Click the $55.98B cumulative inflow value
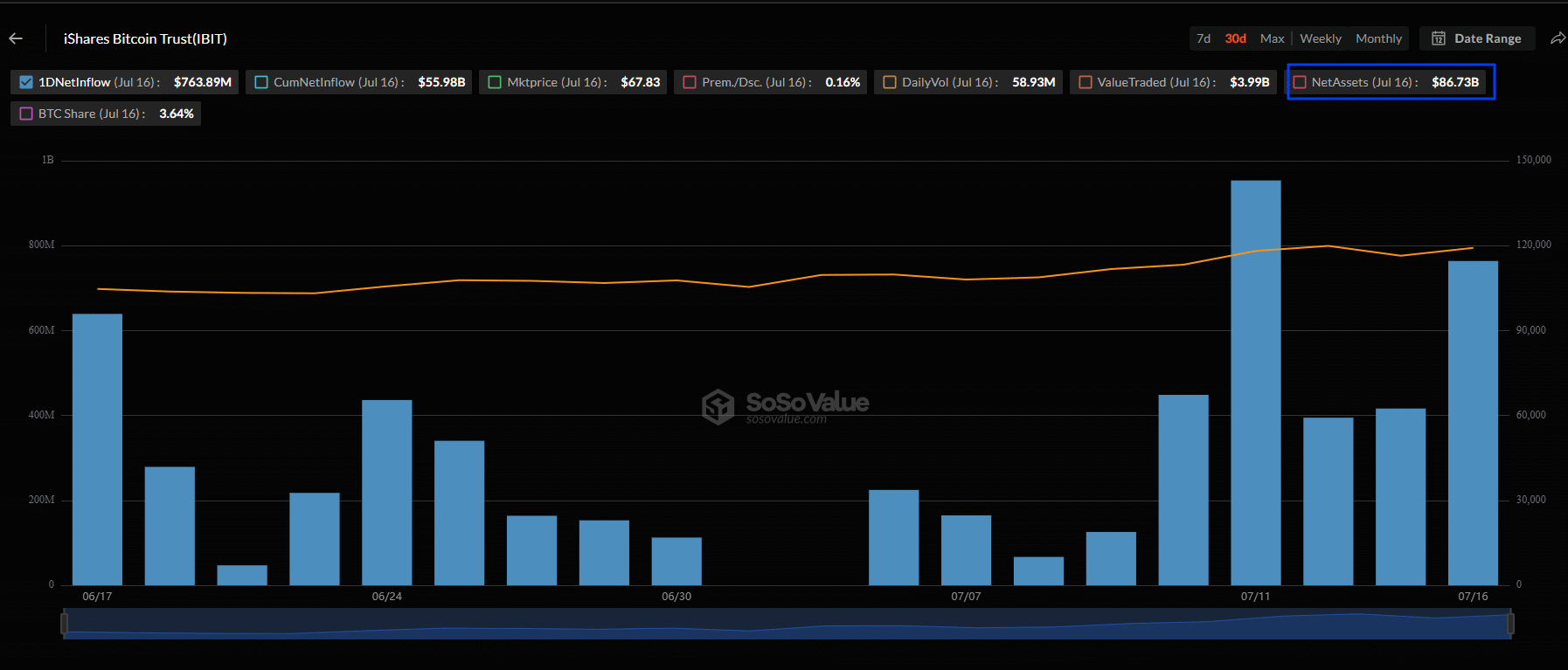Image resolution: width=1568 pixels, height=670 pixels. (441, 82)
